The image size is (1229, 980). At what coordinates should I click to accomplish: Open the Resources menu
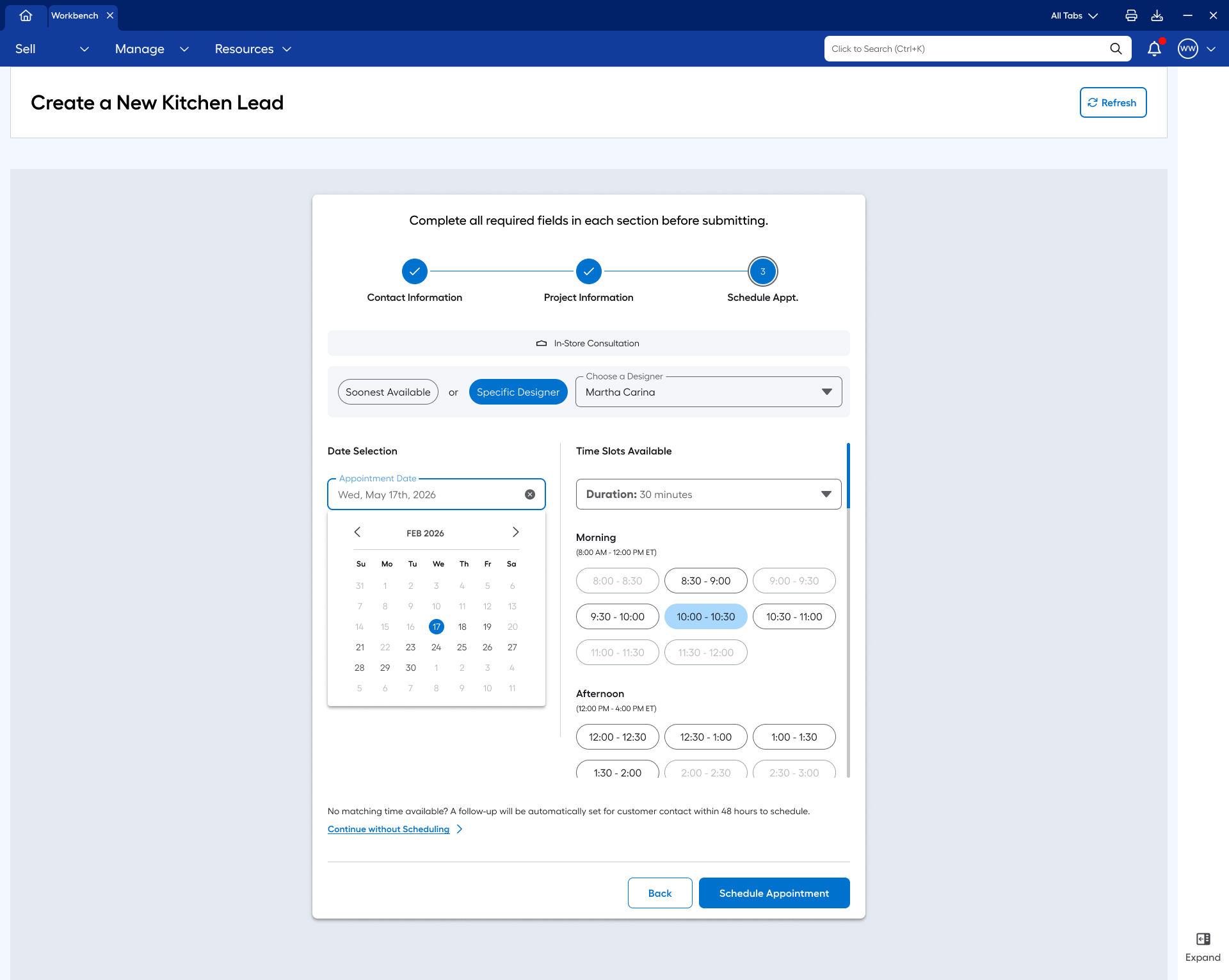point(253,49)
